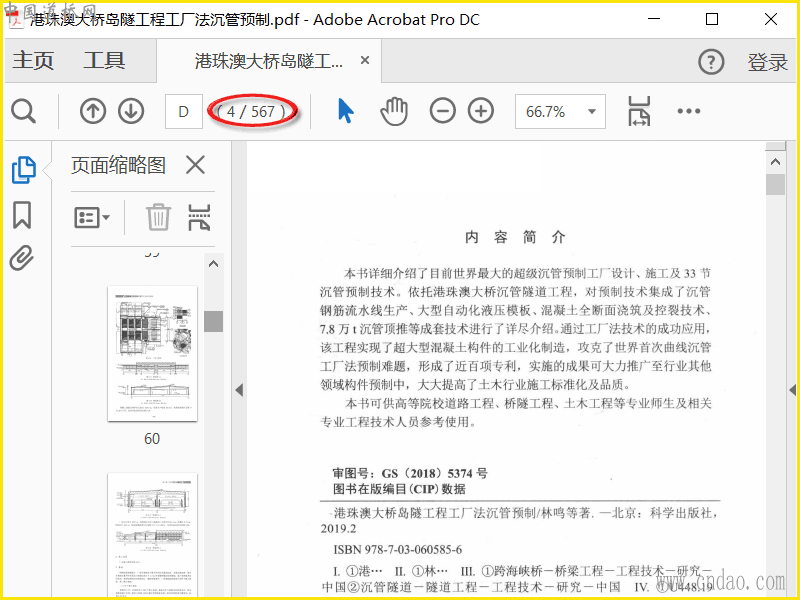
Task: Zoom in with the plus icon
Action: click(481, 111)
